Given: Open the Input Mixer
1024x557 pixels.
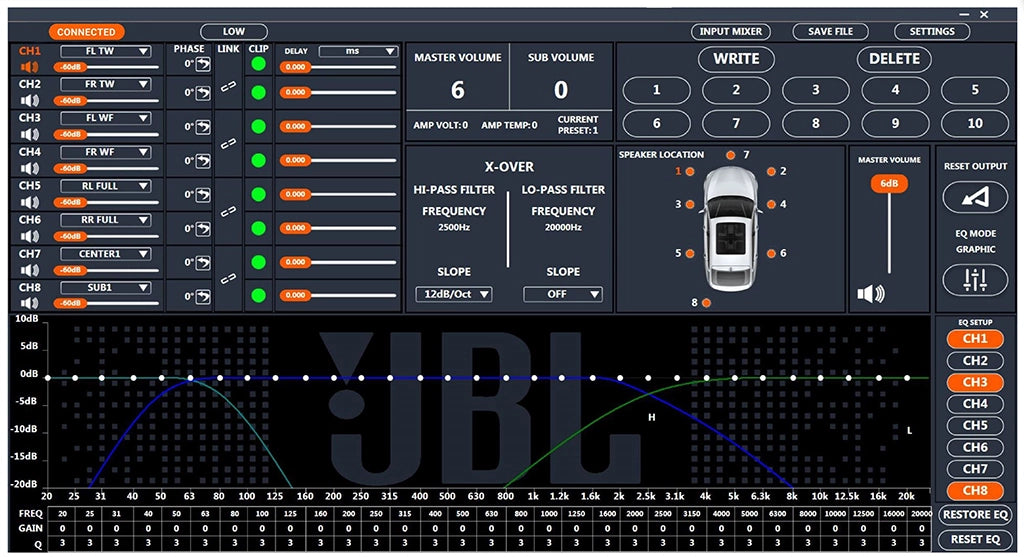Looking at the screenshot, I should (731, 31).
